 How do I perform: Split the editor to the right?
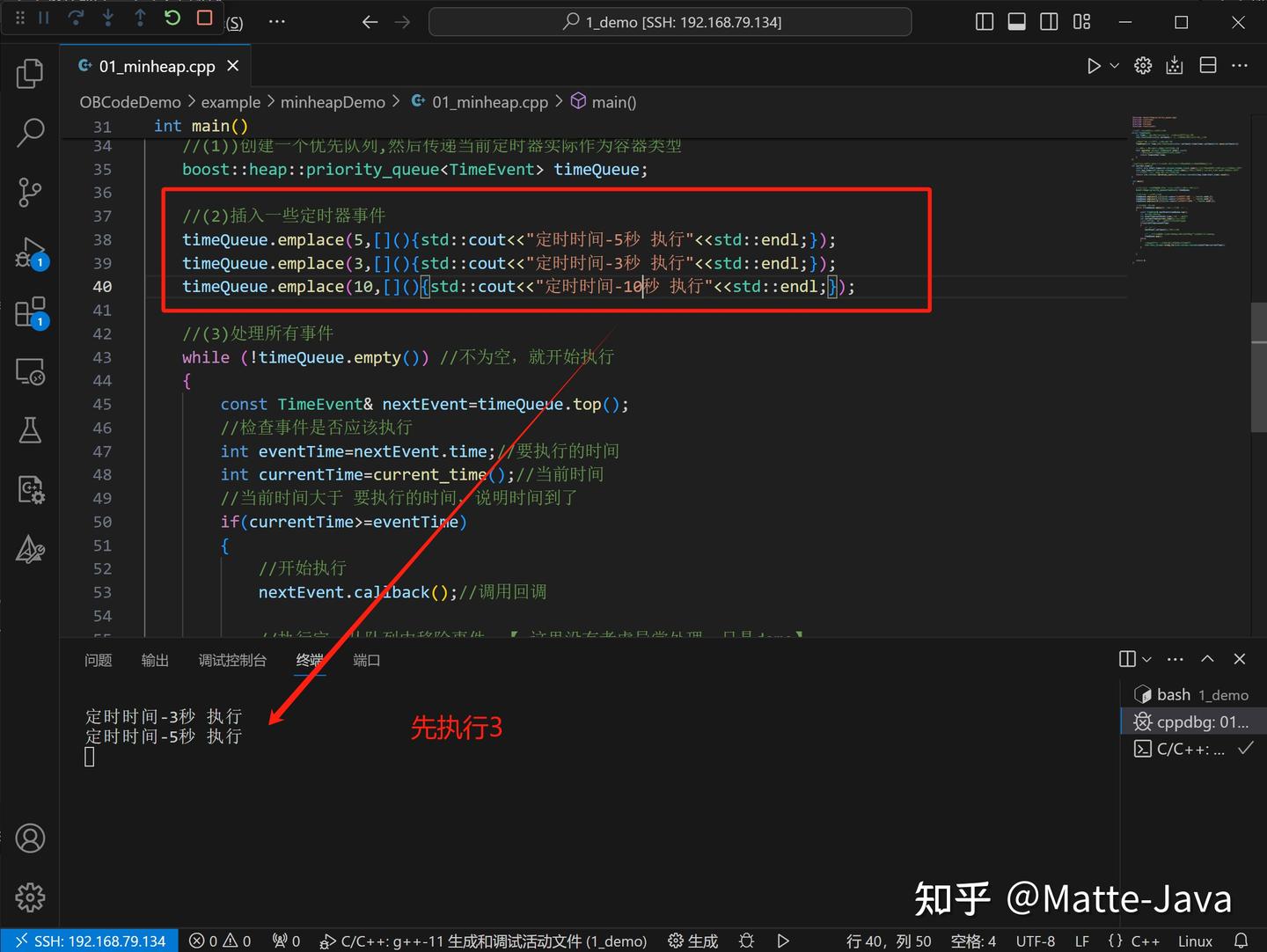[x=1207, y=64]
